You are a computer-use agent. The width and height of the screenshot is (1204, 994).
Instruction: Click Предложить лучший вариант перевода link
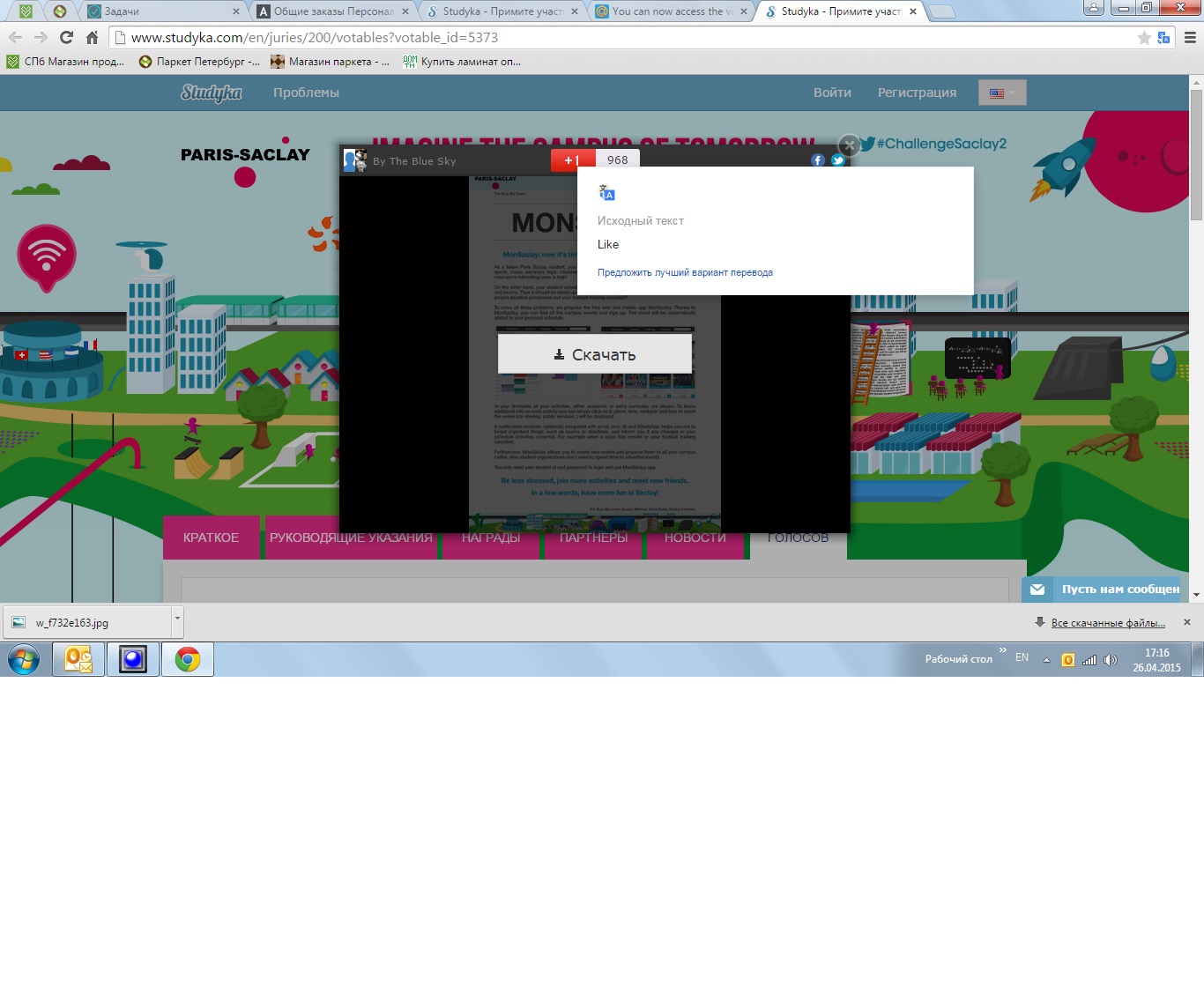[x=685, y=272]
